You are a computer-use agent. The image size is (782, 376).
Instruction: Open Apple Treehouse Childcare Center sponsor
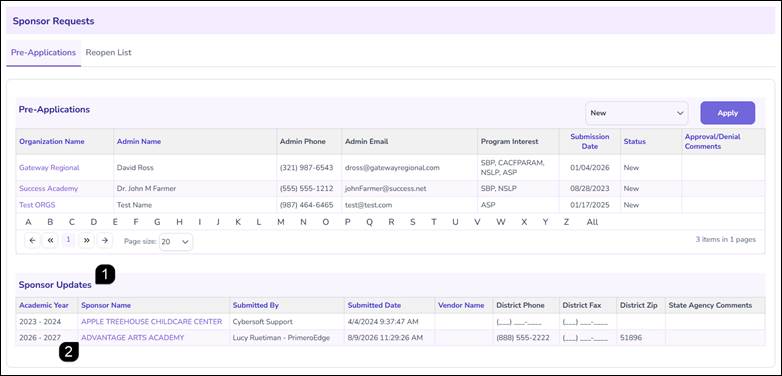point(152,322)
